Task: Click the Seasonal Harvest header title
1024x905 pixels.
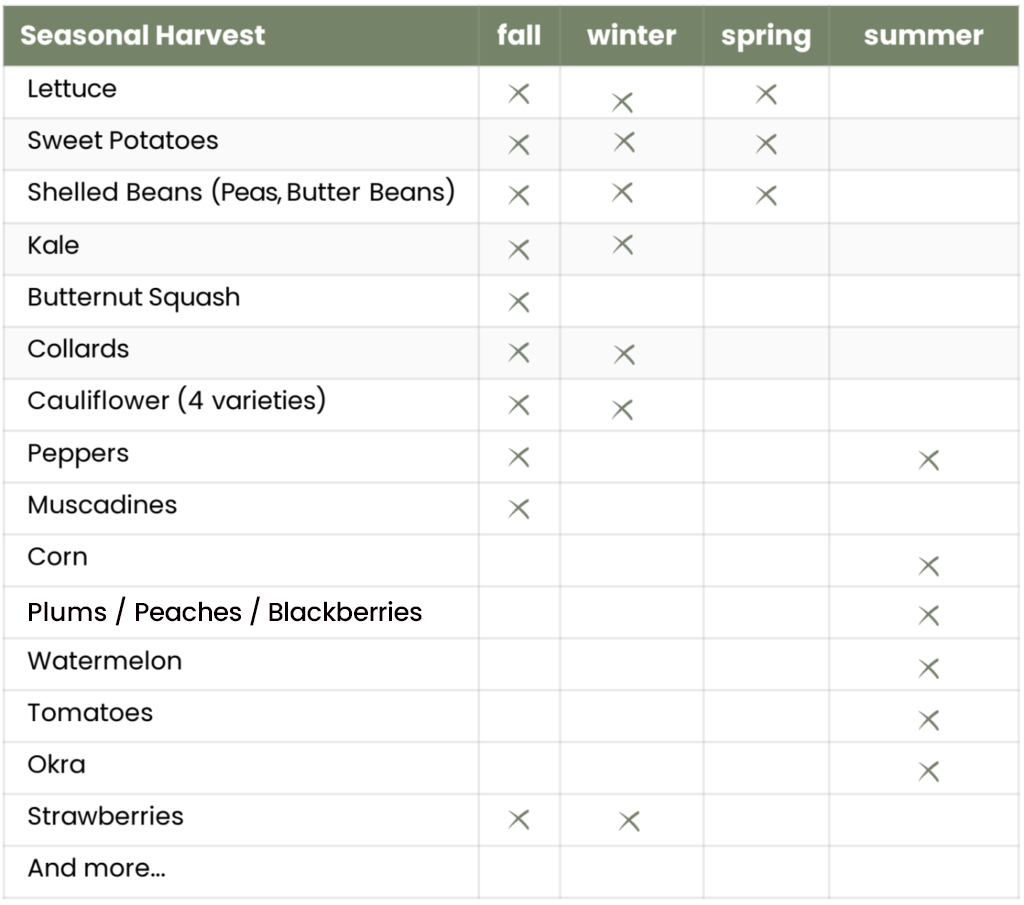Action: pos(142,35)
